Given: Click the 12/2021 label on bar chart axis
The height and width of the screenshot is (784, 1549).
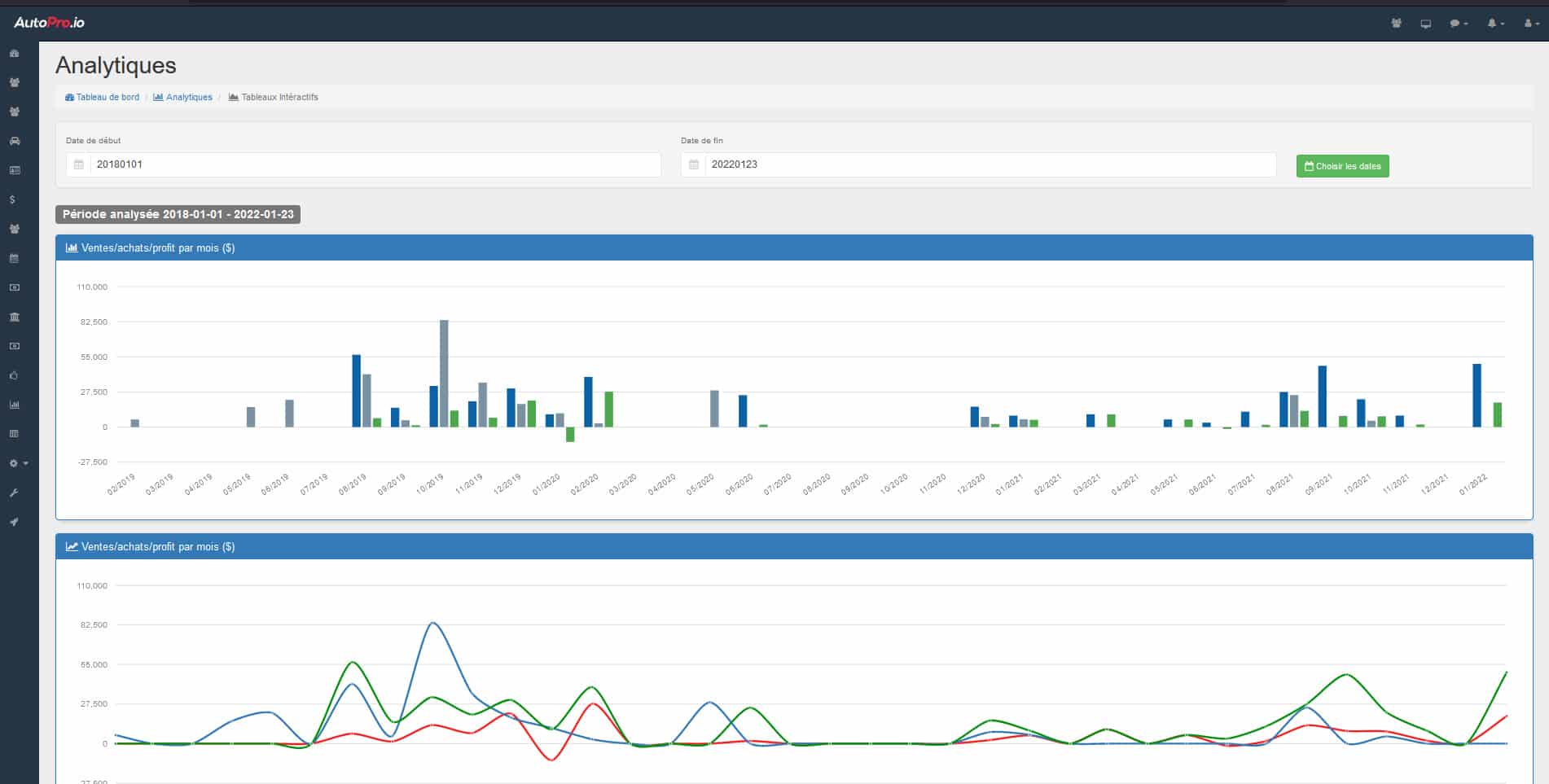Looking at the screenshot, I should (x=1434, y=484).
